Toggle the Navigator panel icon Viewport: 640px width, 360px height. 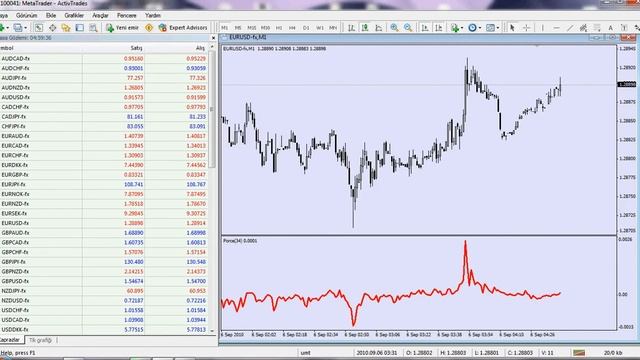[x=66, y=28]
